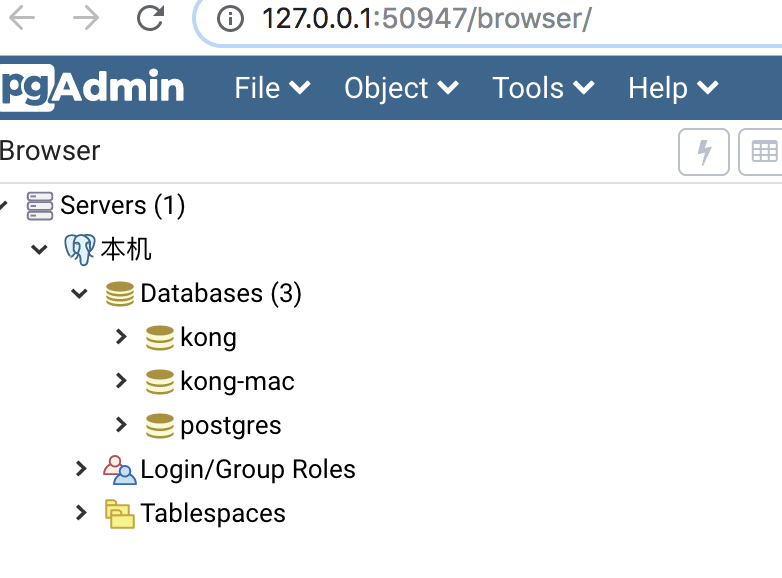Click the Browser panel title

point(50,151)
